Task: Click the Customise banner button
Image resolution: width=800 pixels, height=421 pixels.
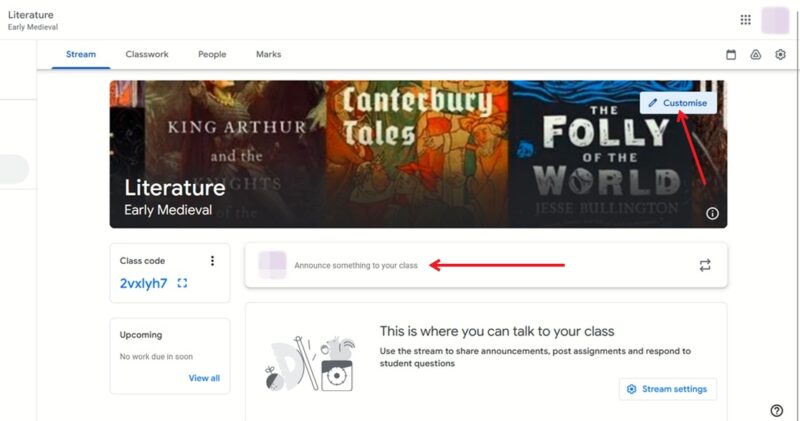Action: (678, 103)
